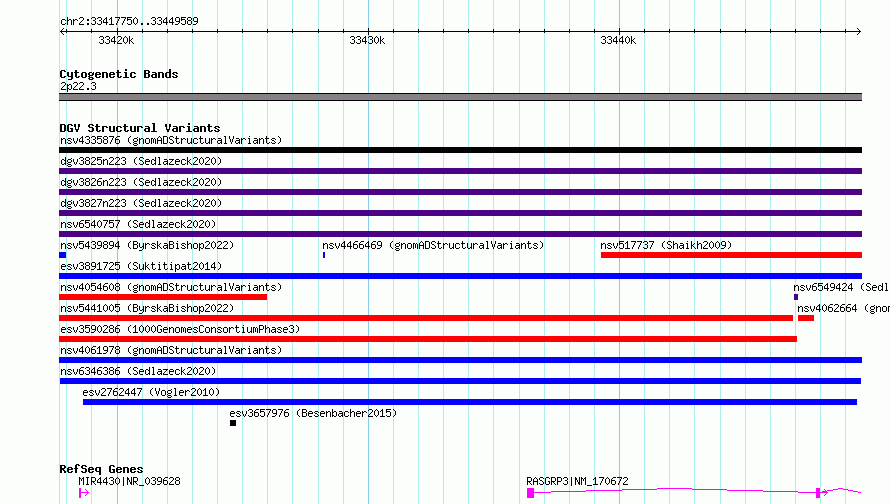Select the dgv3827n223 purple variant bar

tap(460, 213)
